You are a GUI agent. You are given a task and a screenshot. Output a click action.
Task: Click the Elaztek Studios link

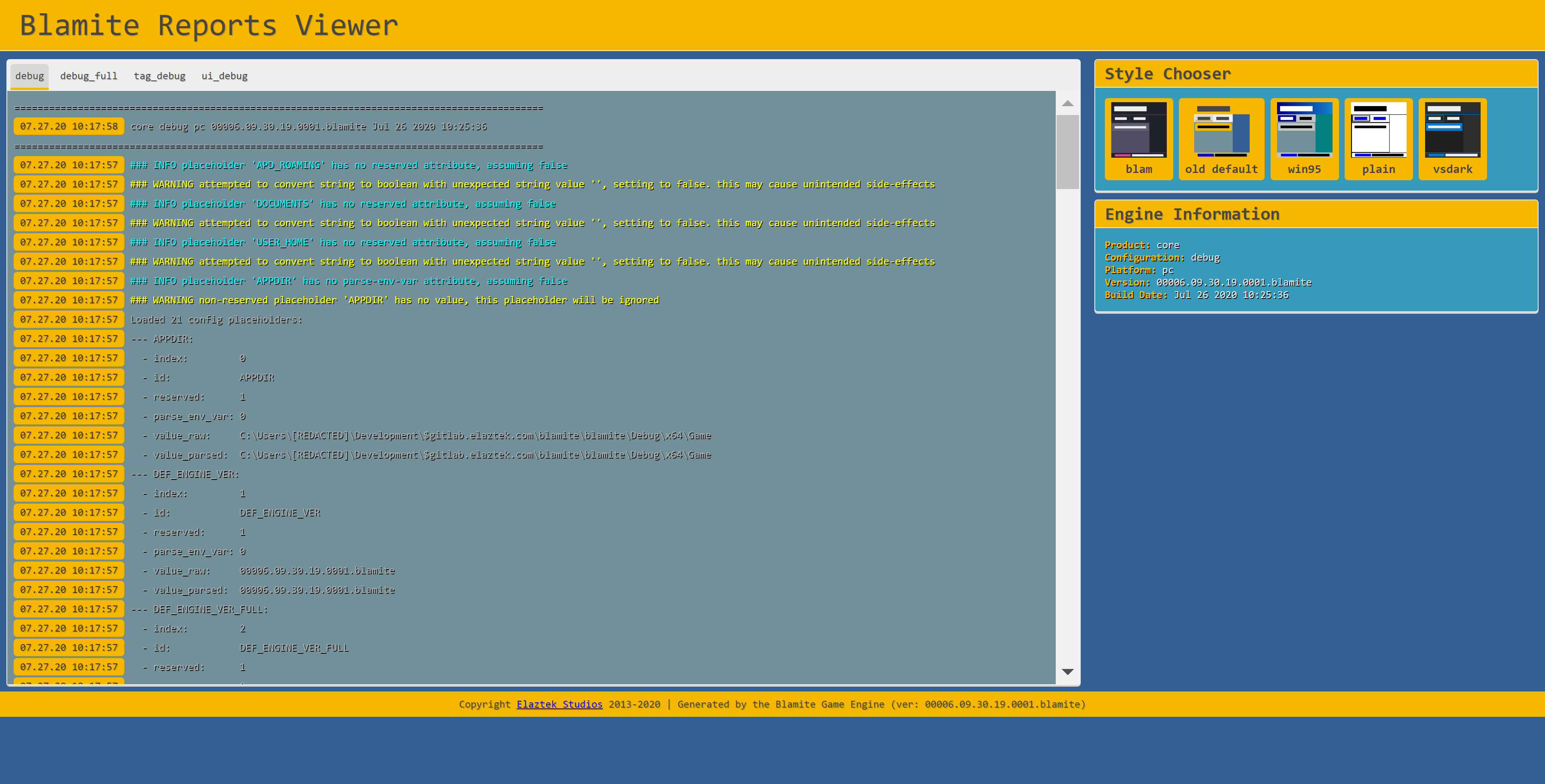coord(559,704)
